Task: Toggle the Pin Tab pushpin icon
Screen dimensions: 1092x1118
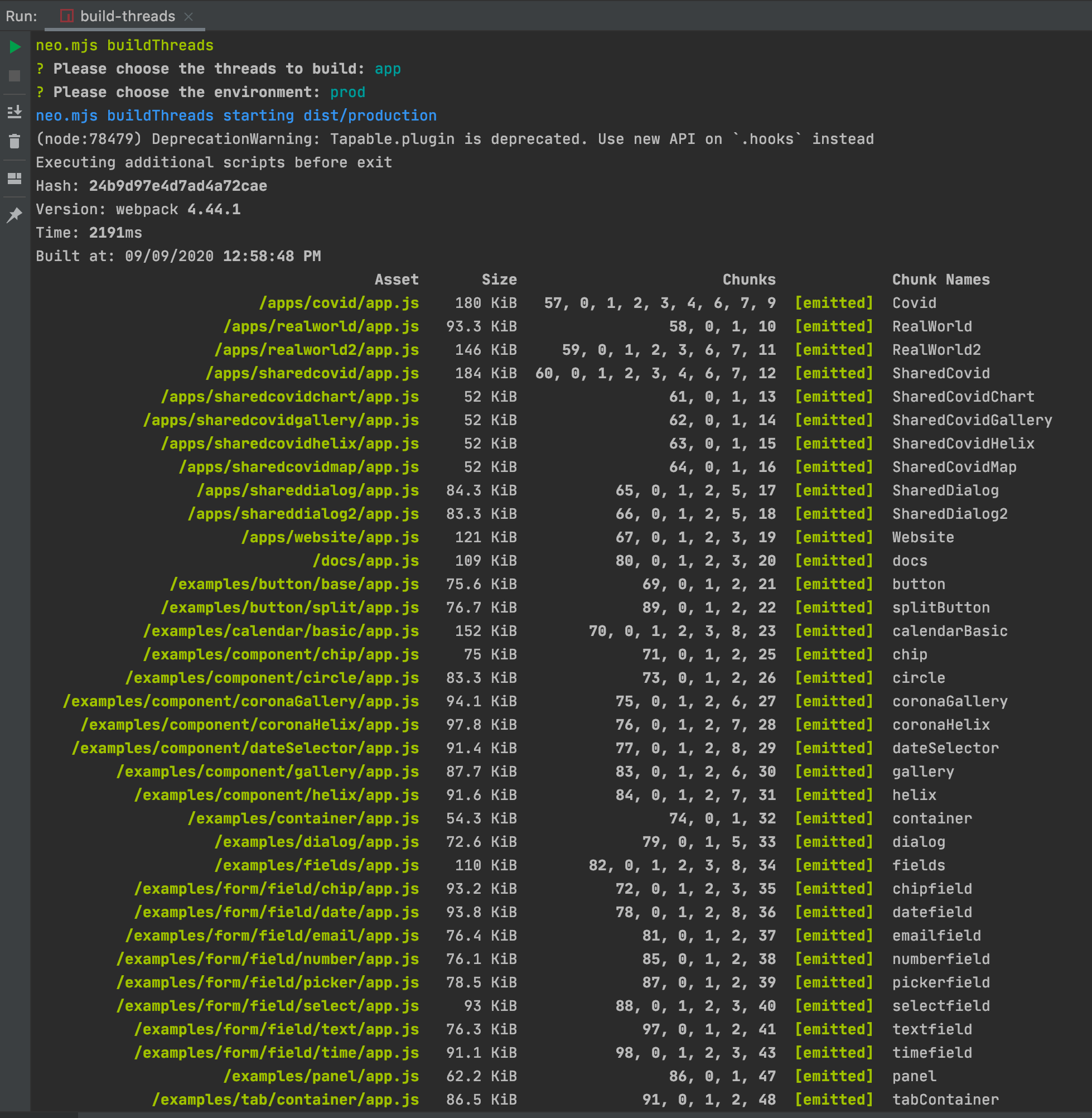Action: click(x=15, y=215)
